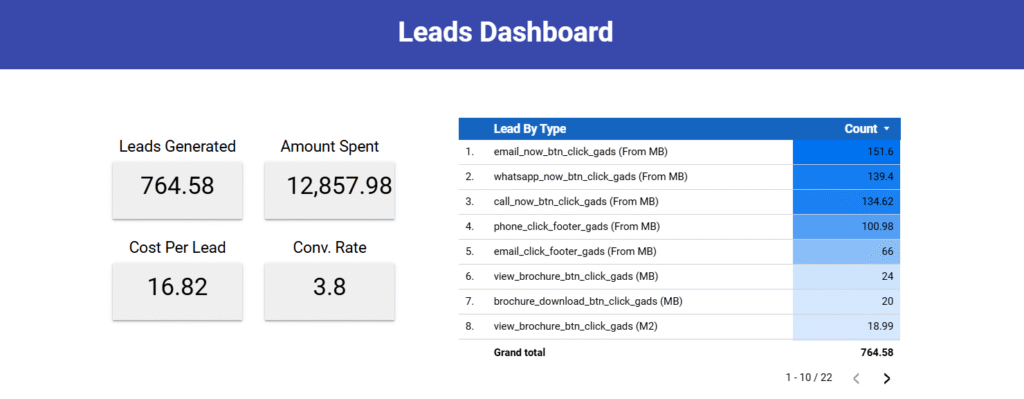Select phone_click_footer_gads (From MB) row
1024x399 pixels.
(679, 227)
